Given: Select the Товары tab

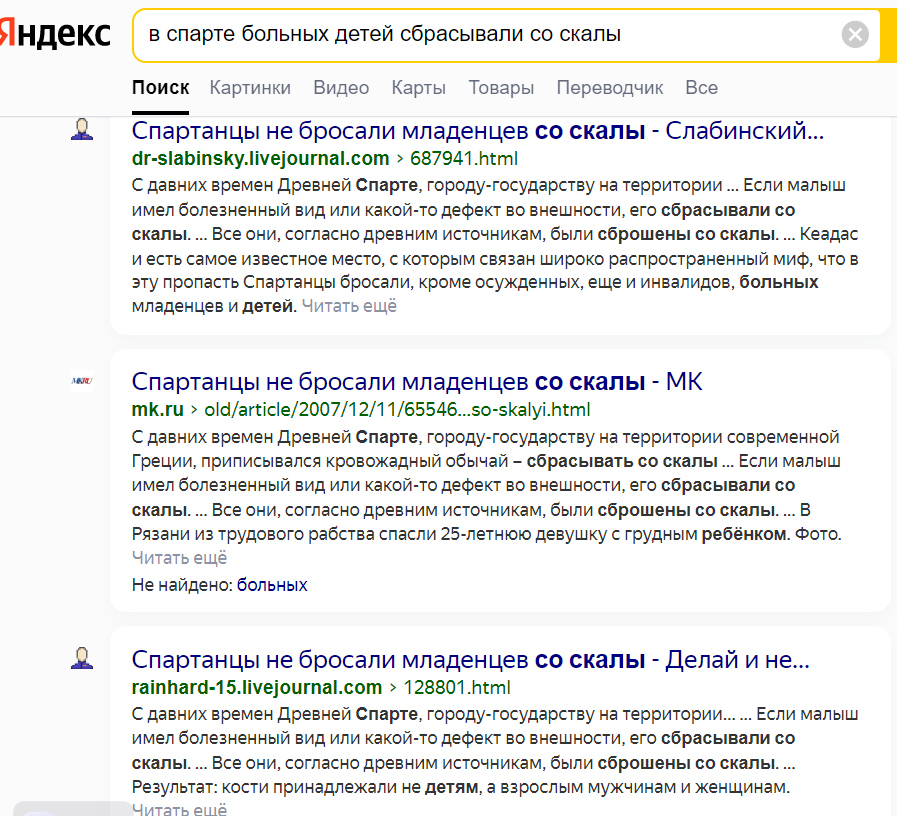Looking at the screenshot, I should click(x=501, y=88).
